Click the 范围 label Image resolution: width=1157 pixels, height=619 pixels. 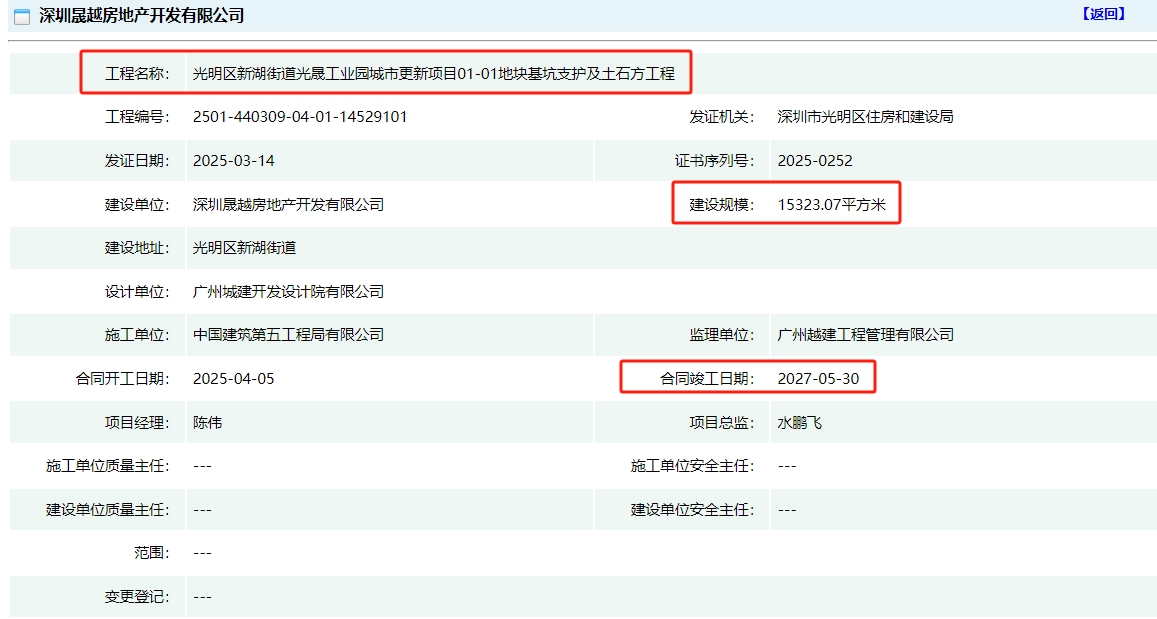click(151, 553)
